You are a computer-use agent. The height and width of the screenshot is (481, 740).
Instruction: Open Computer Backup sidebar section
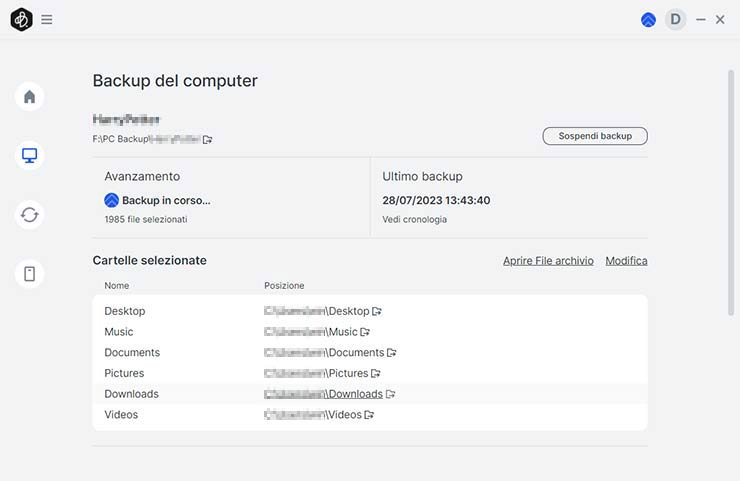point(30,156)
